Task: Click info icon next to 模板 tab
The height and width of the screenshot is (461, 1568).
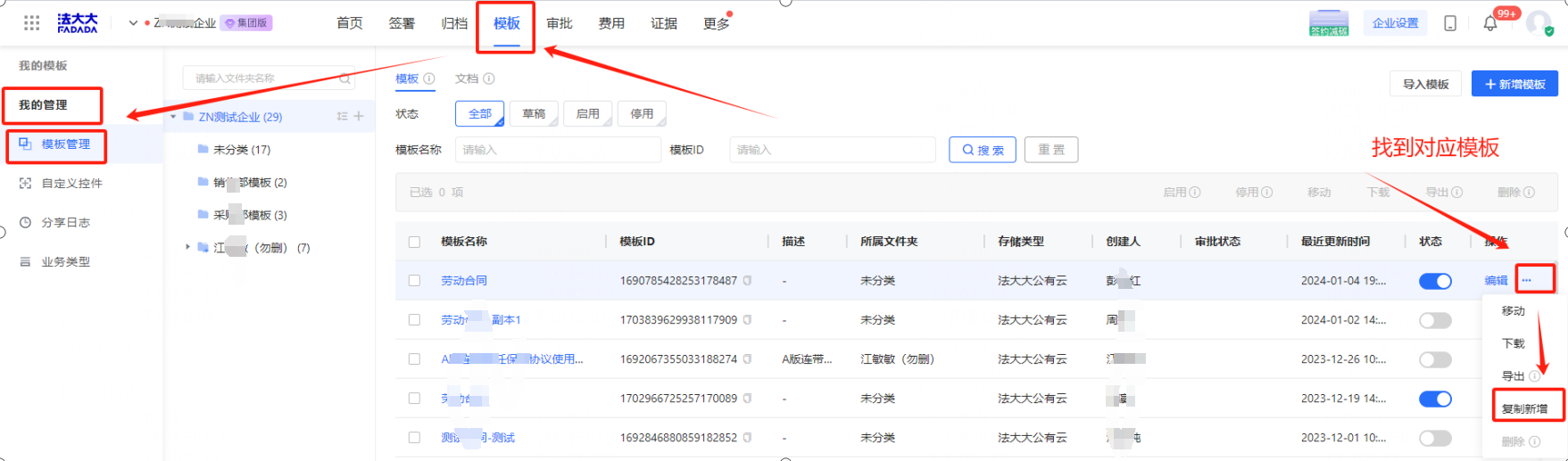Action: pyautogui.click(x=429, y=78)
